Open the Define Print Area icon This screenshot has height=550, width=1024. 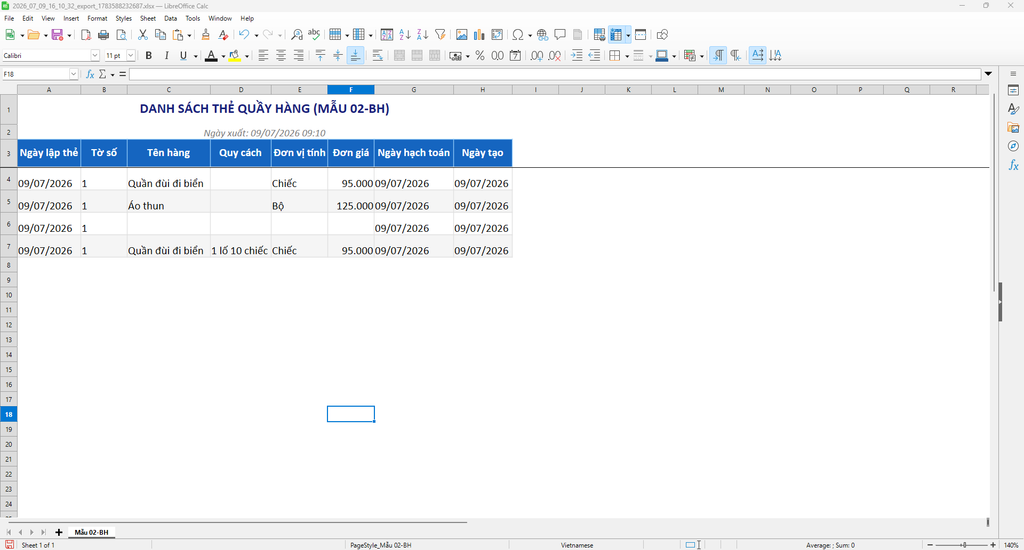pyautogui.click(x=599, y=35)
